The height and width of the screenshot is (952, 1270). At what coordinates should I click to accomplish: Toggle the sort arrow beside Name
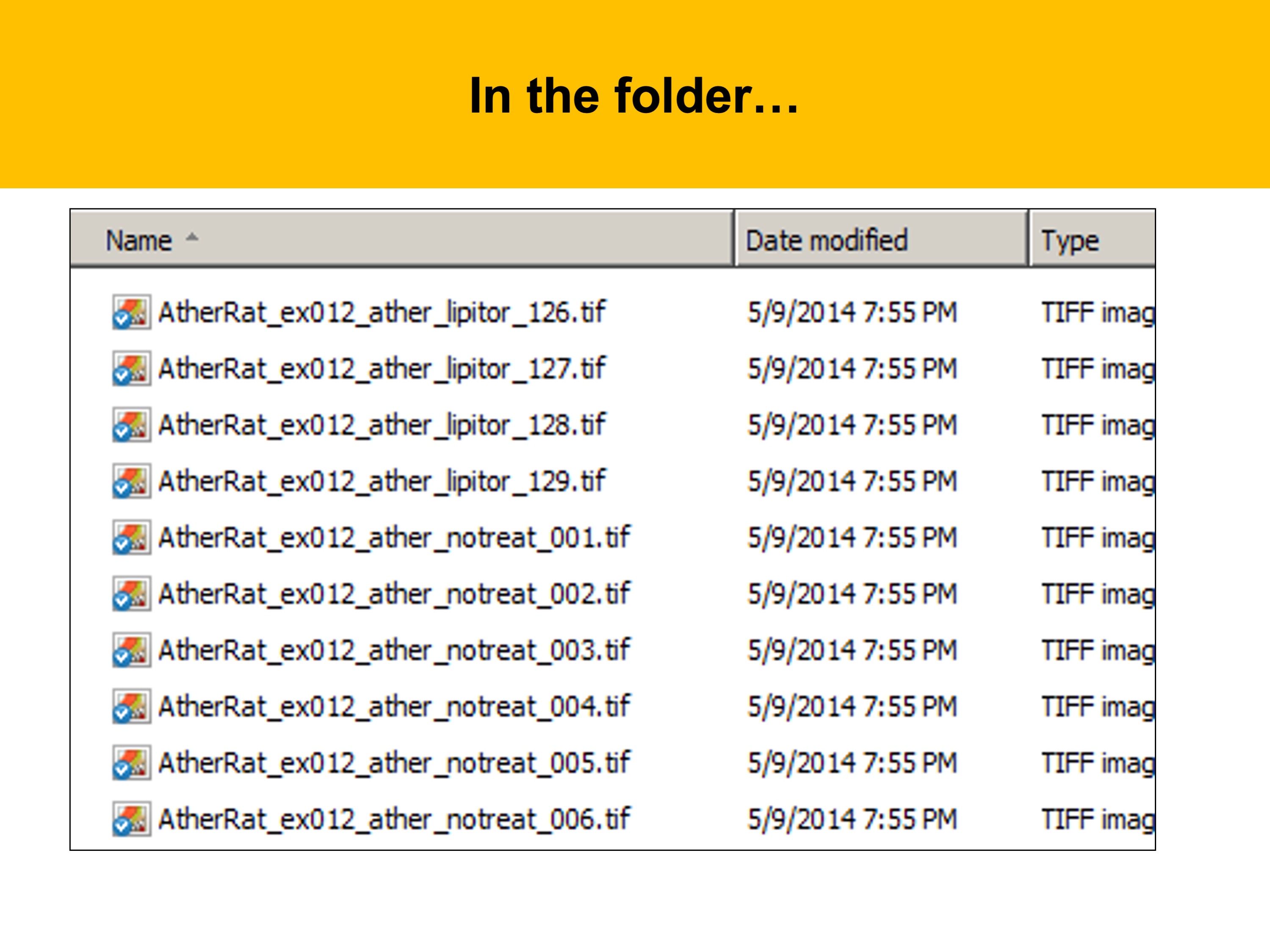(x=192, y=237)
